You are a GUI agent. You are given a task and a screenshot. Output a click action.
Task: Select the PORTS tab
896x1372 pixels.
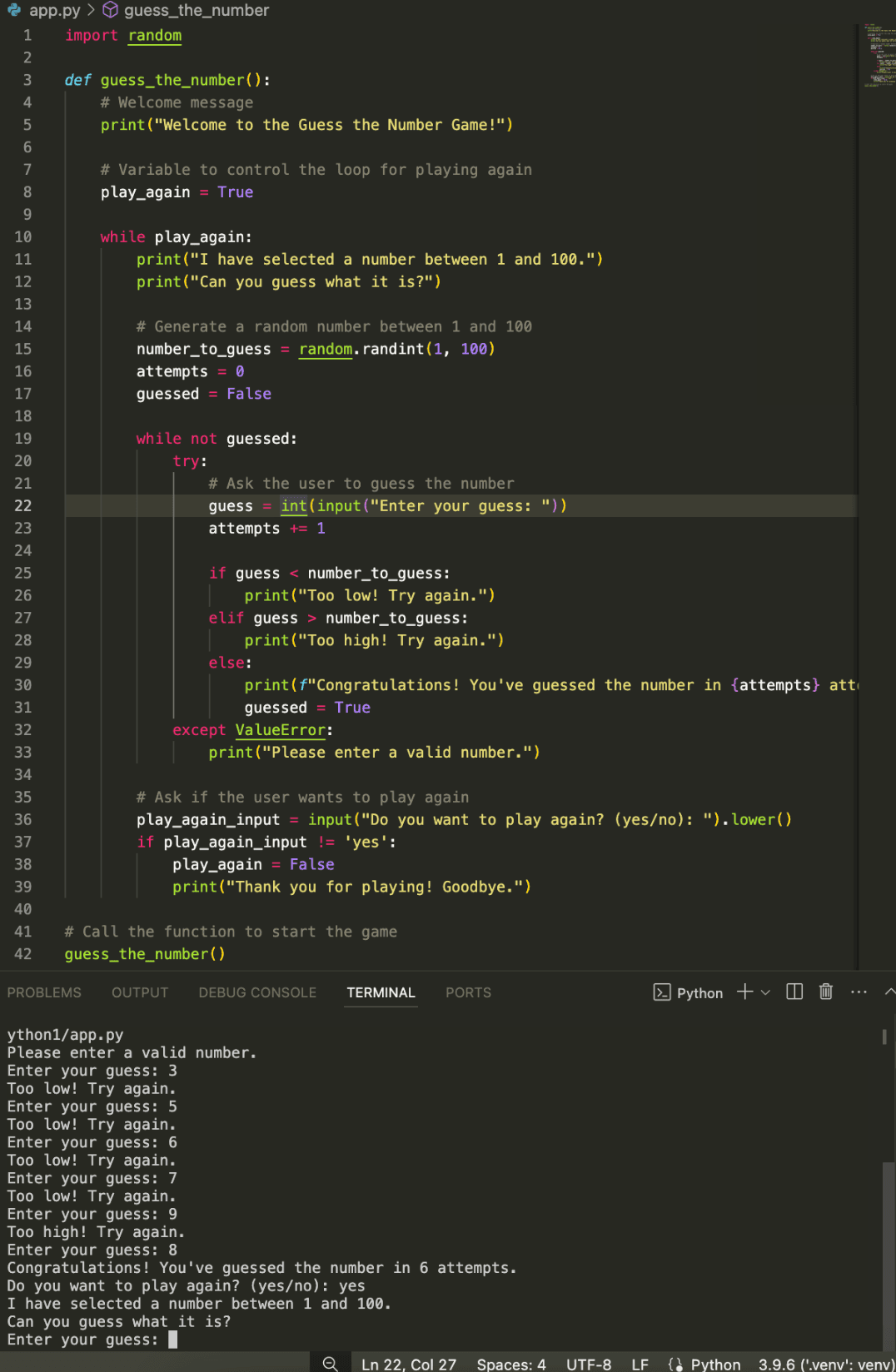[468, 992]
